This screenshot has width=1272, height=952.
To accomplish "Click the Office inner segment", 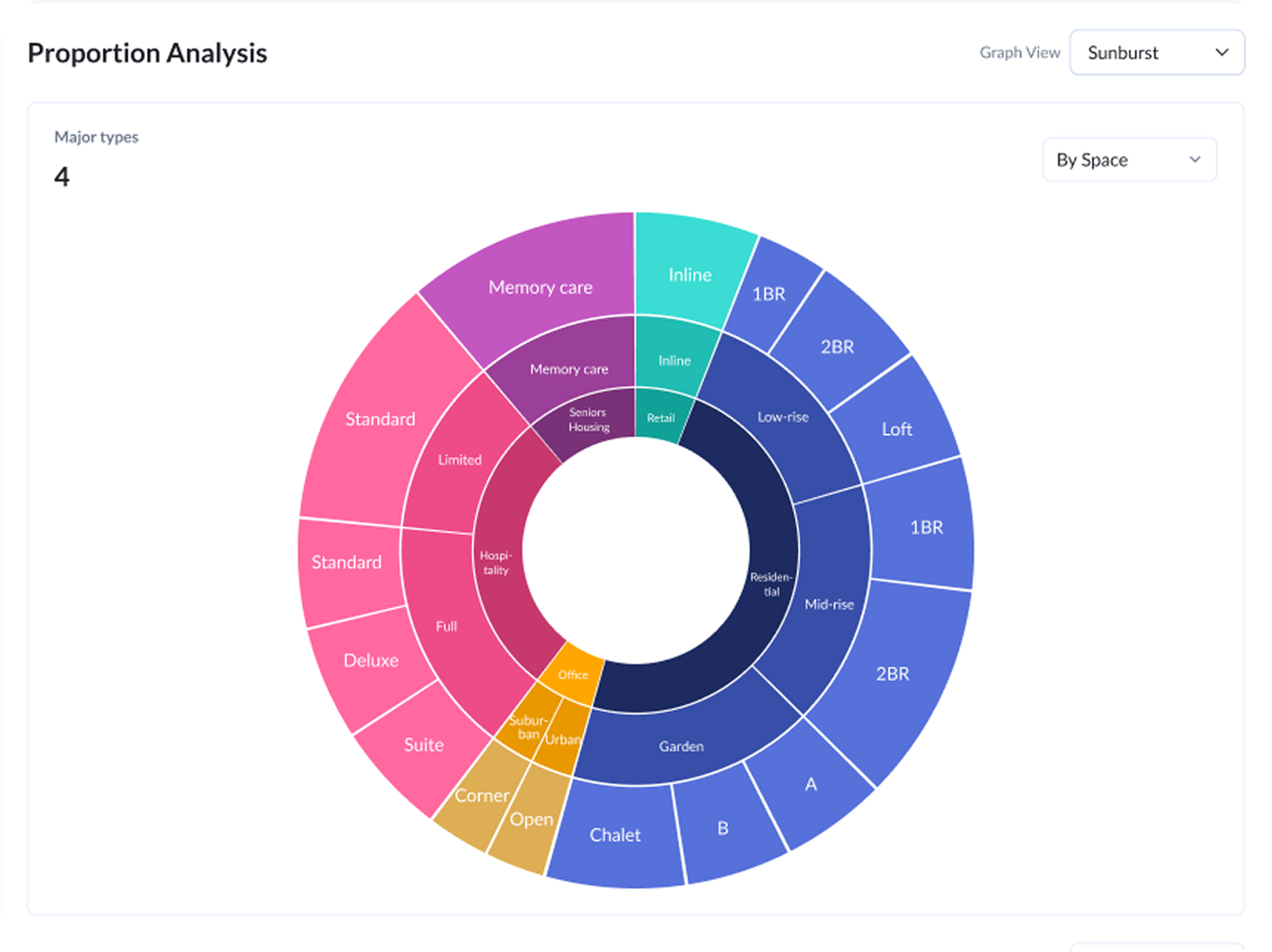I will tap(573, 674).
